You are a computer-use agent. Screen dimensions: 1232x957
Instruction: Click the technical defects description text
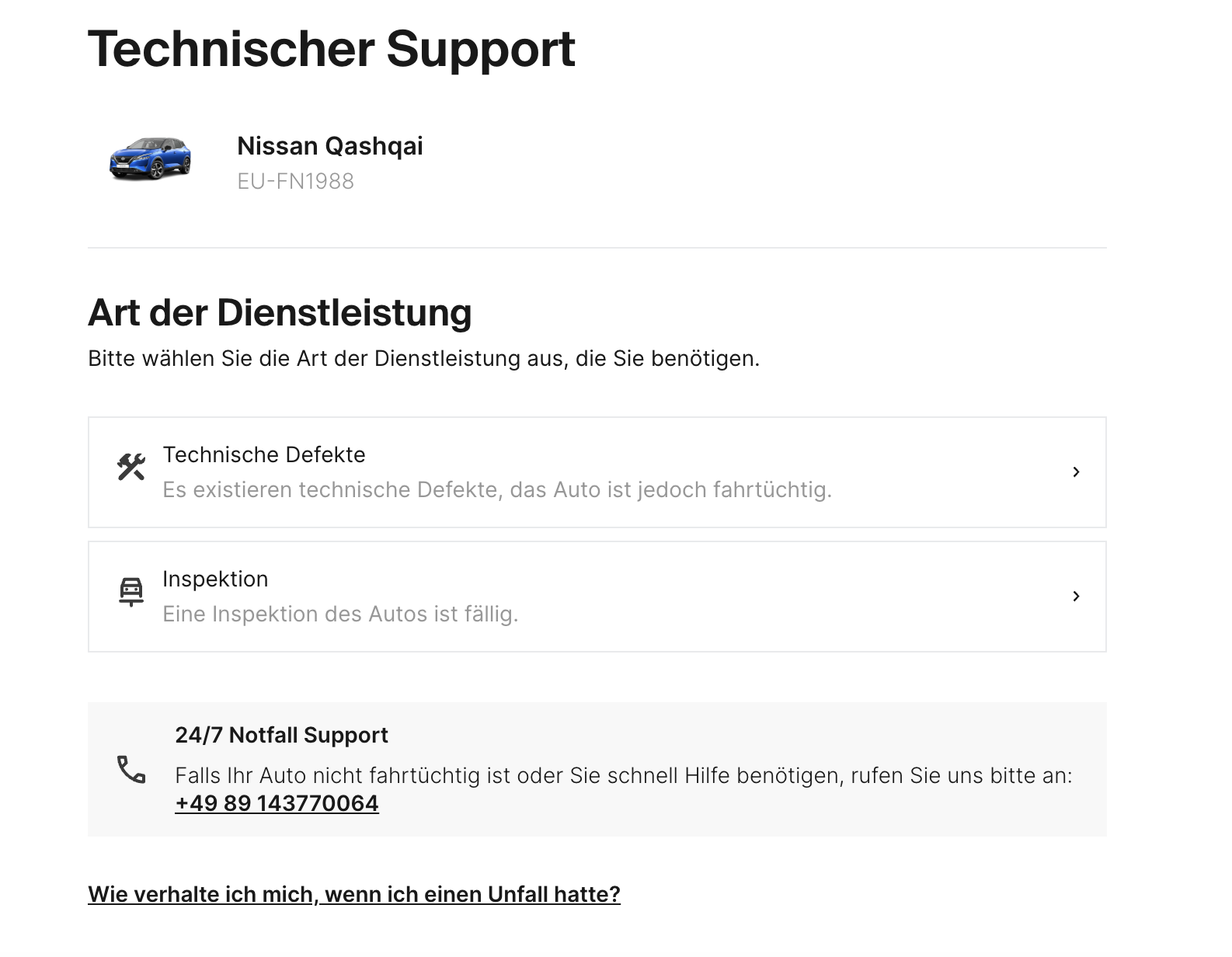pyautogui.click(x=497, y=489)
